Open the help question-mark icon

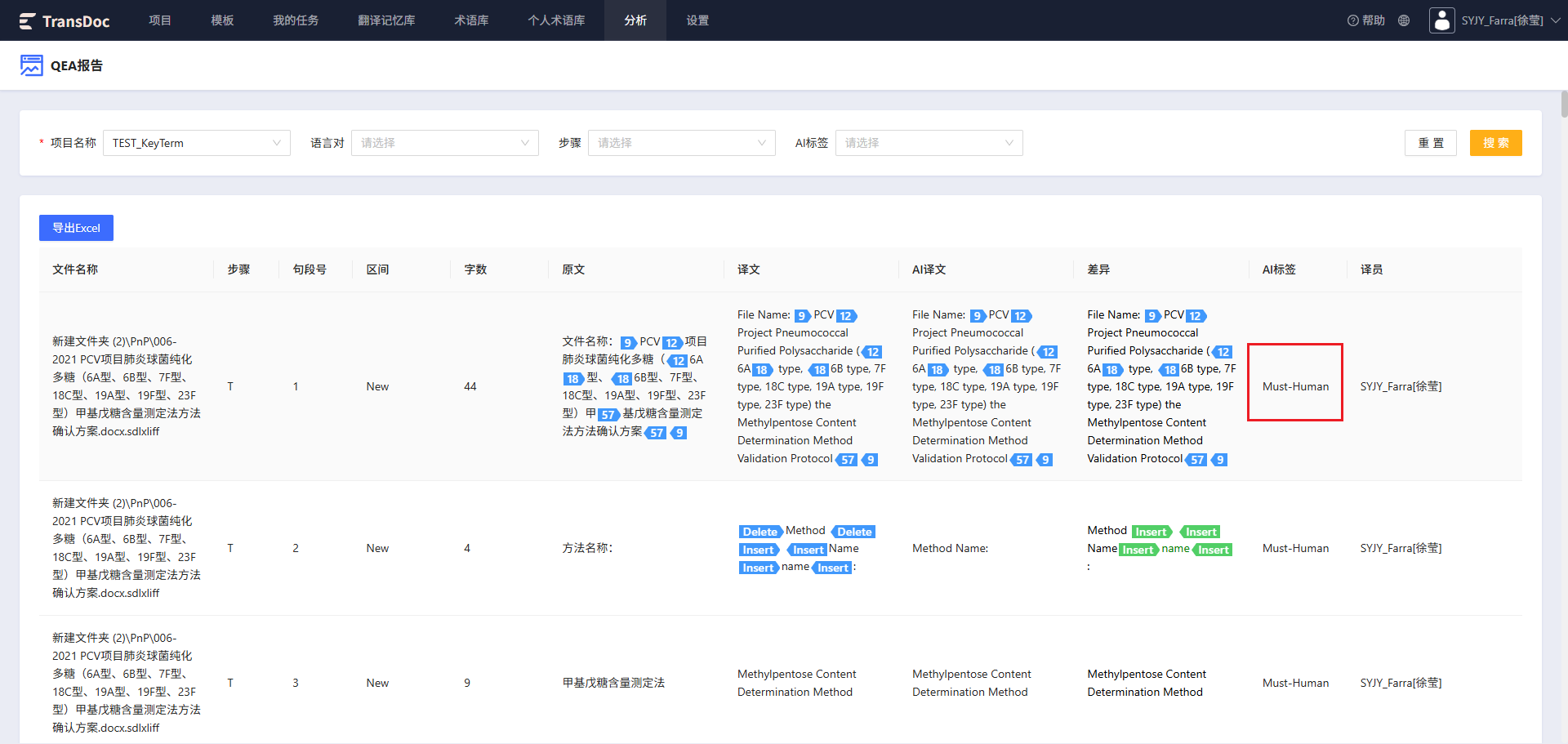pyautogui.click(x=1352, y=20)
